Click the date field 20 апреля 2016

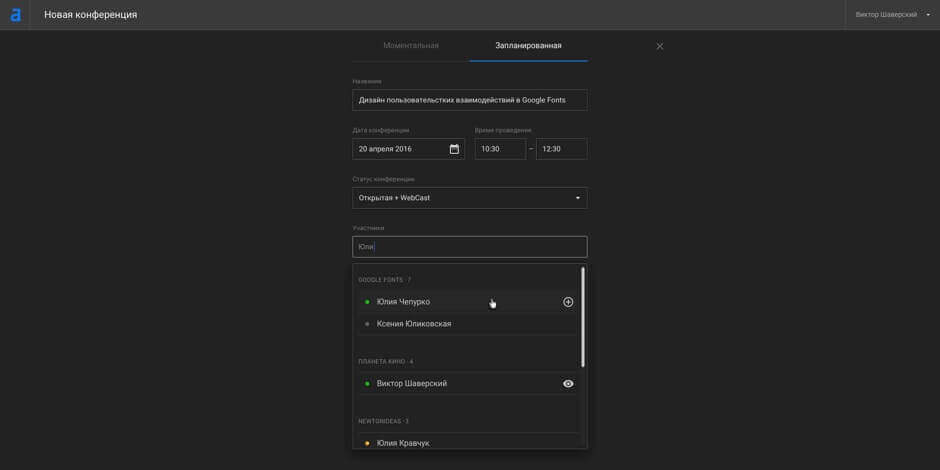click(398, 149)
